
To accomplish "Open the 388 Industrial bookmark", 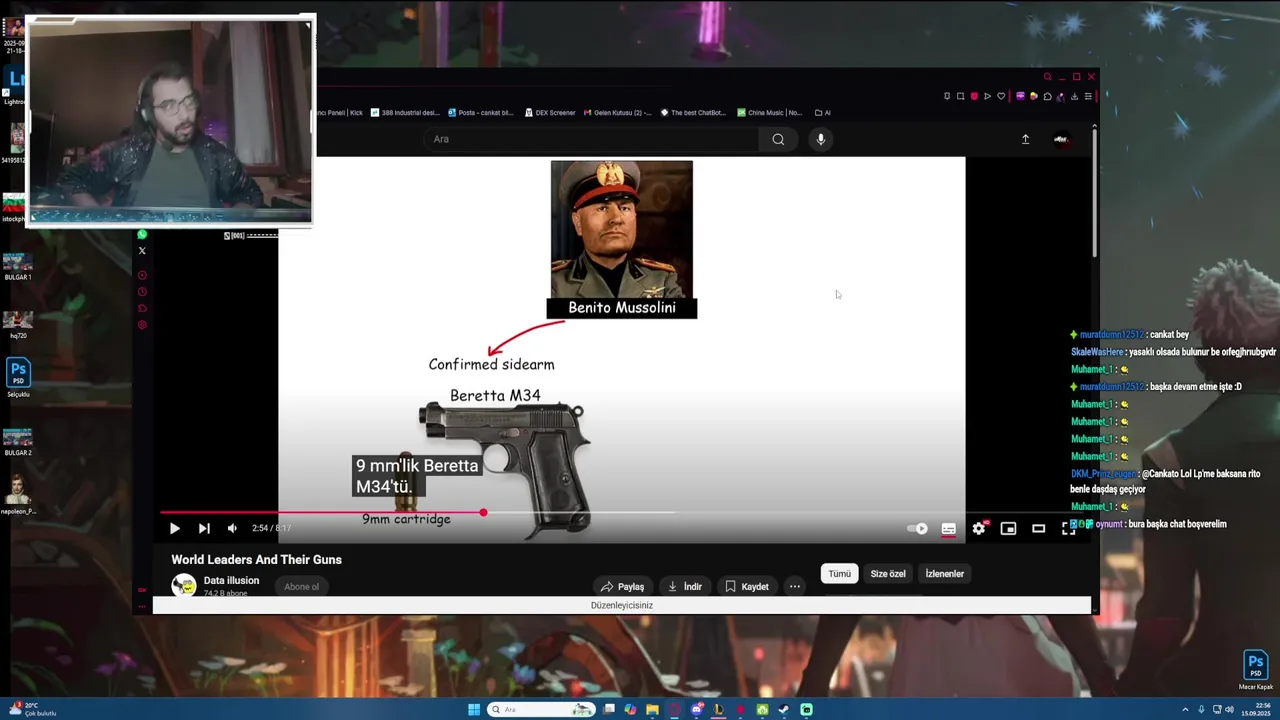I will pos(405,113).
